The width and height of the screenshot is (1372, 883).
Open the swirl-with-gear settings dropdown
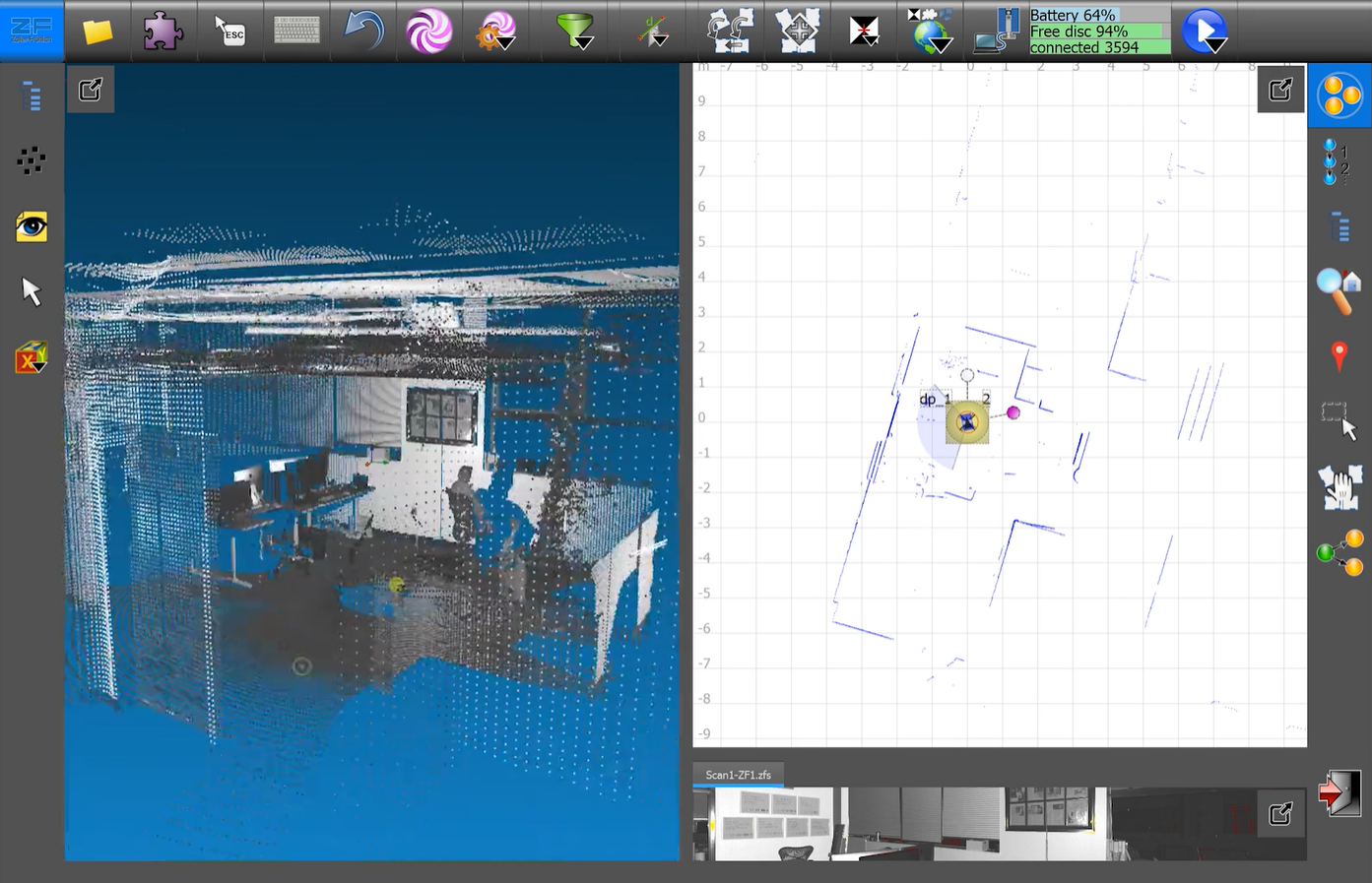coord(496,31)
